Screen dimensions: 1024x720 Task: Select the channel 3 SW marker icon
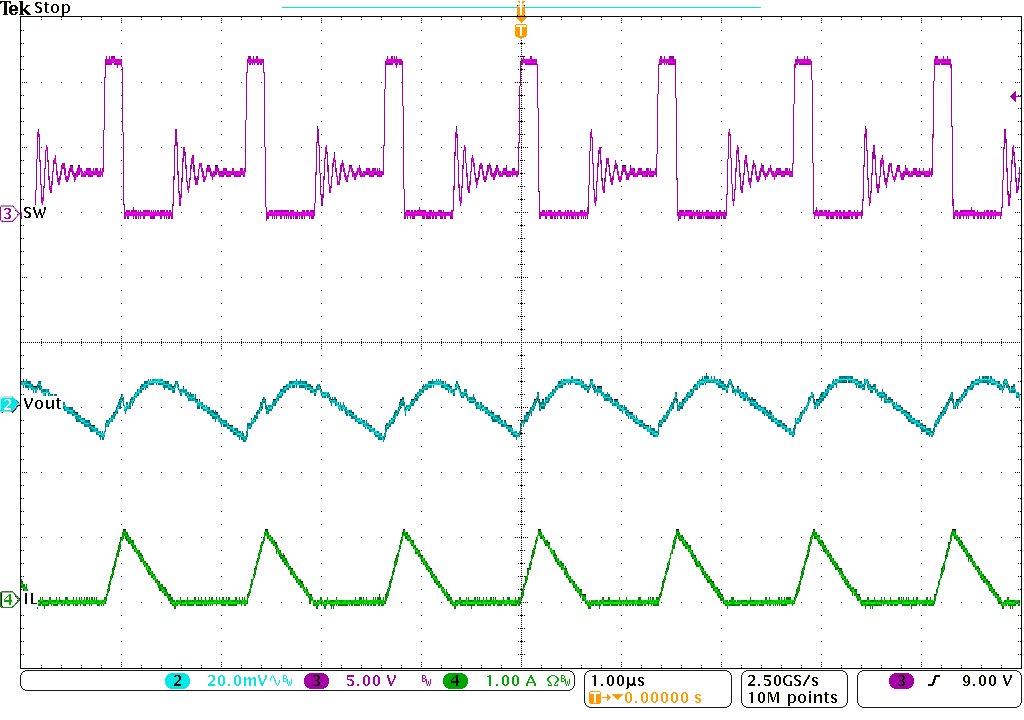click(8, 212)
